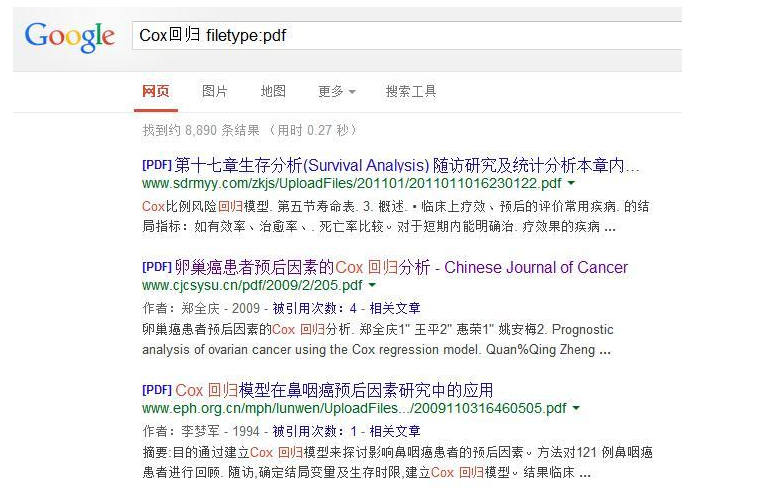Viewport: 784px width, 493px height.
Task: Click the [PDF] tag of 第十七章生存分析 result
Action: [156, 165]
